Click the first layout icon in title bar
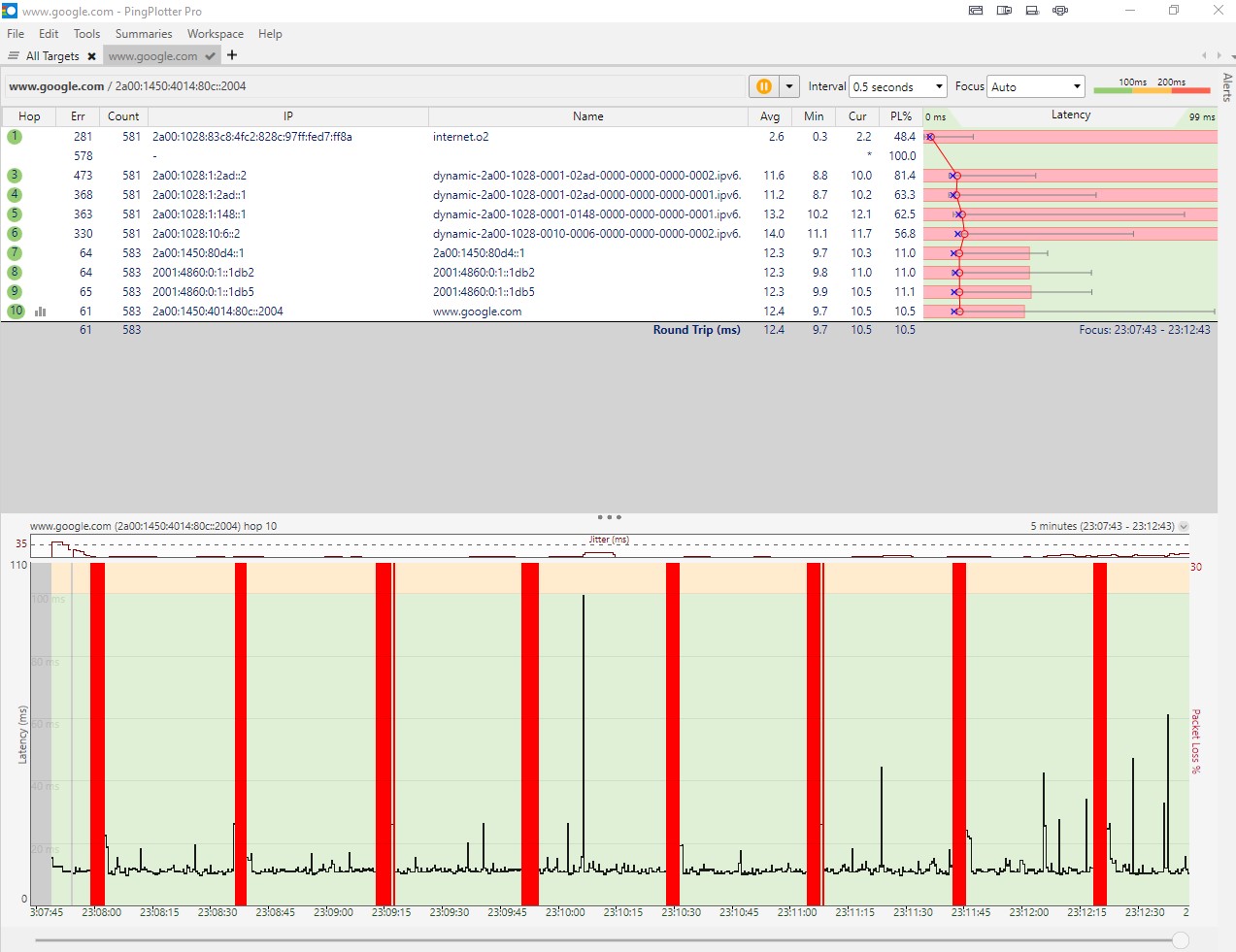This screenshot has height=952, width=1236. [x=976, y=11]
